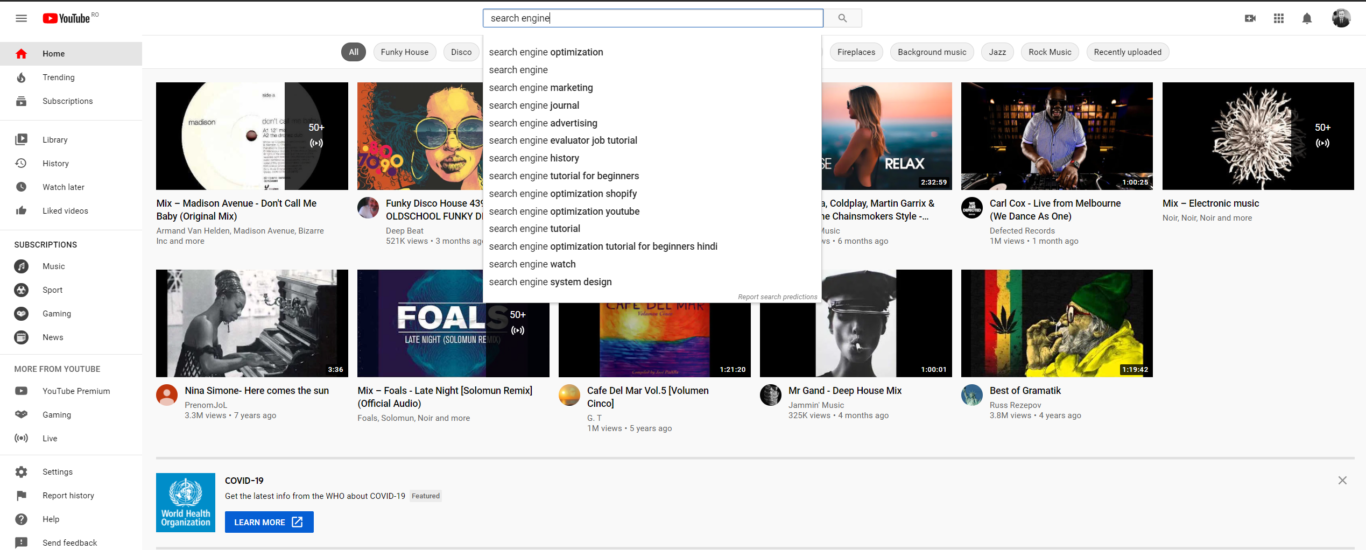1366x550 pixels.
Task: Open Liked videos in sidebar
Action: point(71,211)
